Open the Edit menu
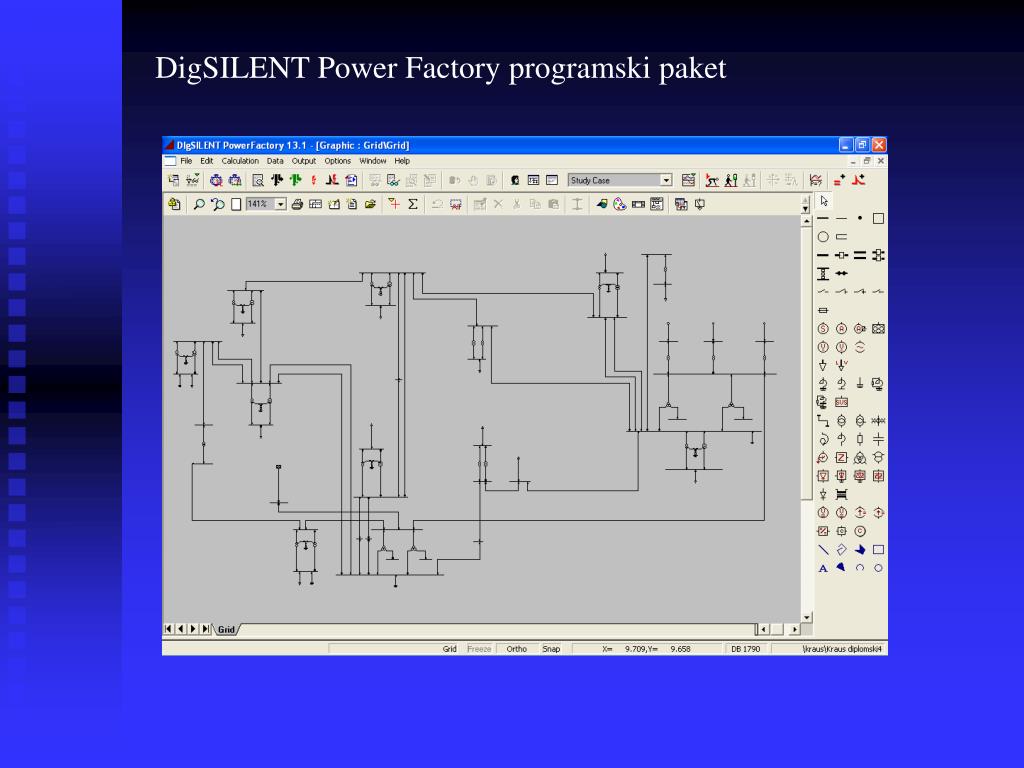 pyautogui.click(x=207, y=161)
